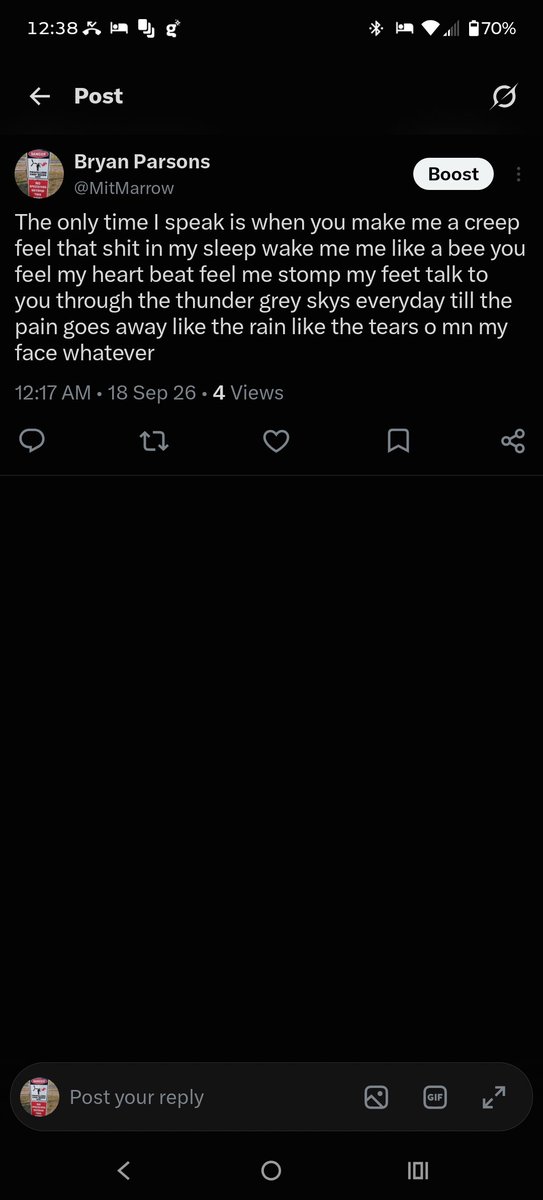Screen dimensions: 543x1200
Task: Tap the back arrow next to Post
Action: tap(40, 96)
